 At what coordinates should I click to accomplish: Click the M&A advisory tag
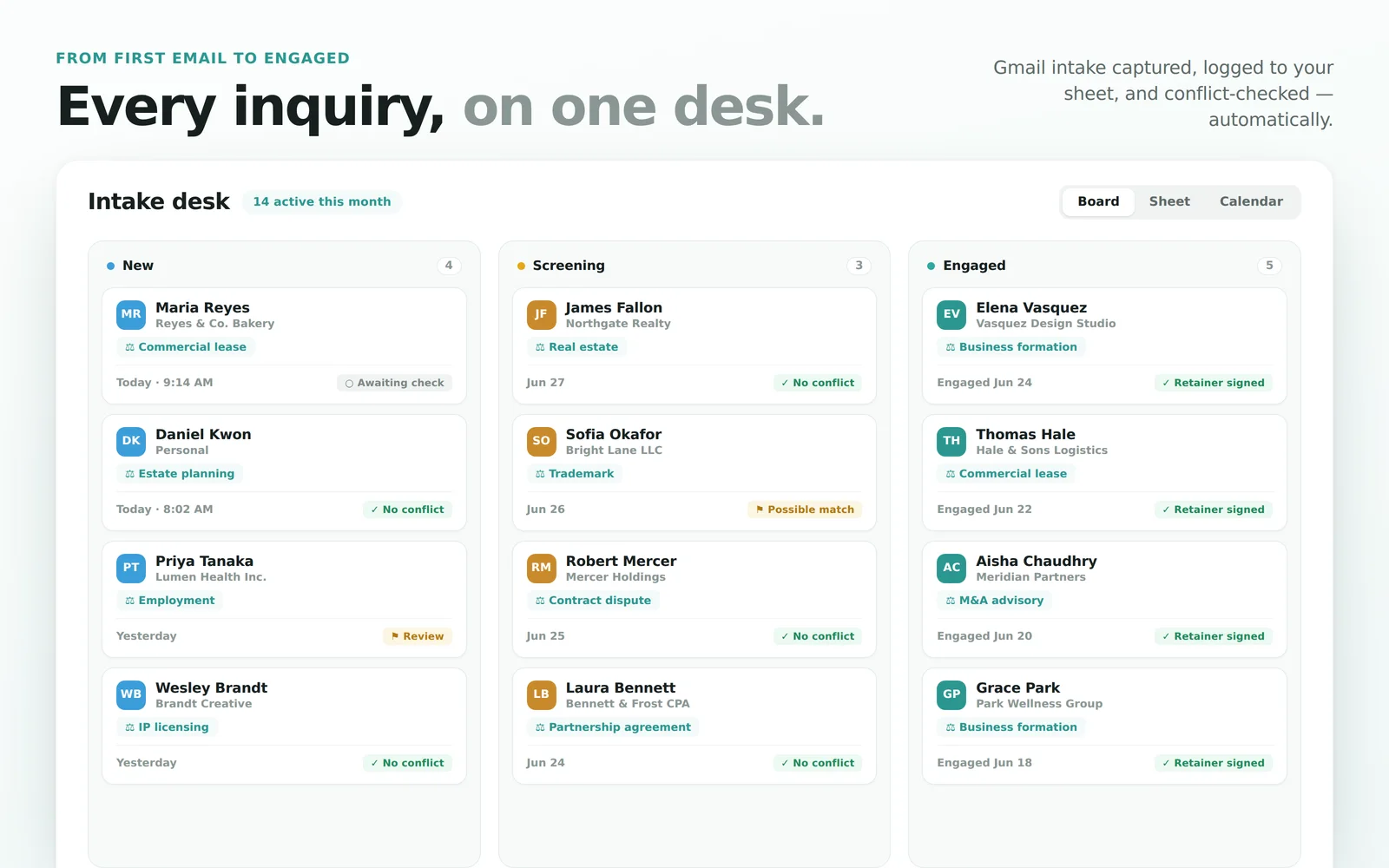coord(995,601)
